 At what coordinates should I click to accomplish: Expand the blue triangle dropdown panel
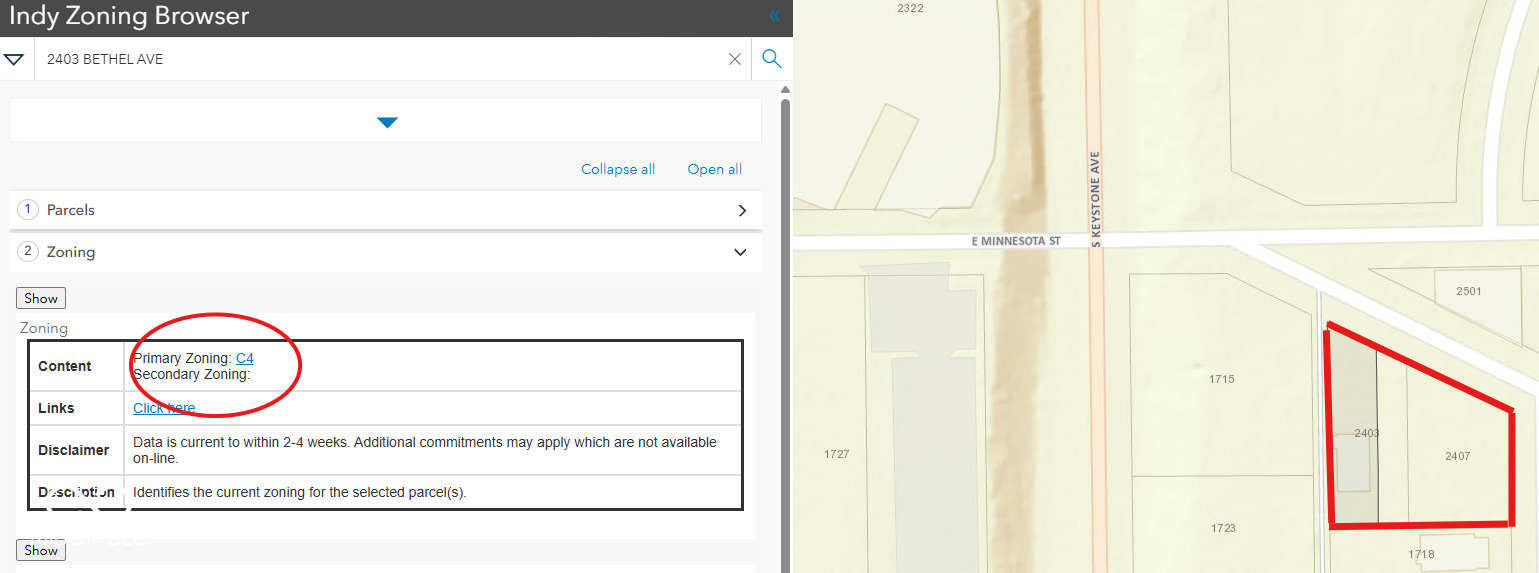click(388, 122)
